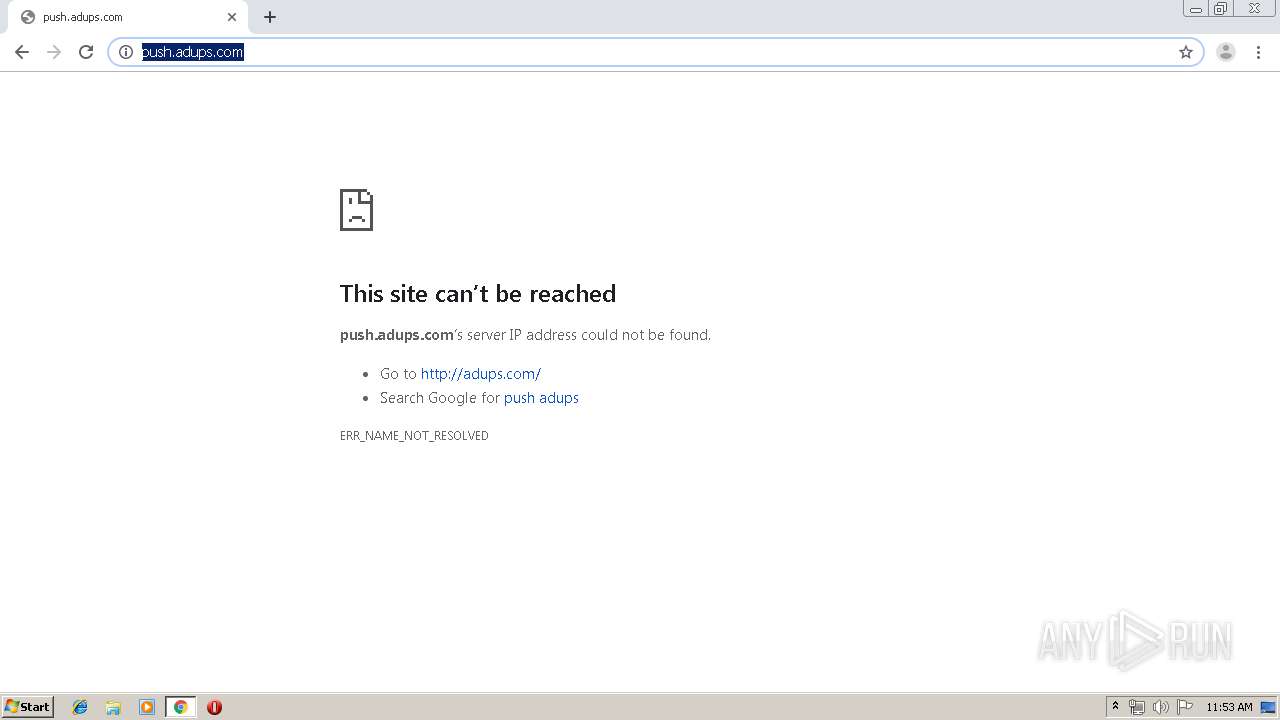1280x720 pixels.
Task: Open Chrome's three-dot customize menu
Action: pyautogui.click(x=1258, y=52)
